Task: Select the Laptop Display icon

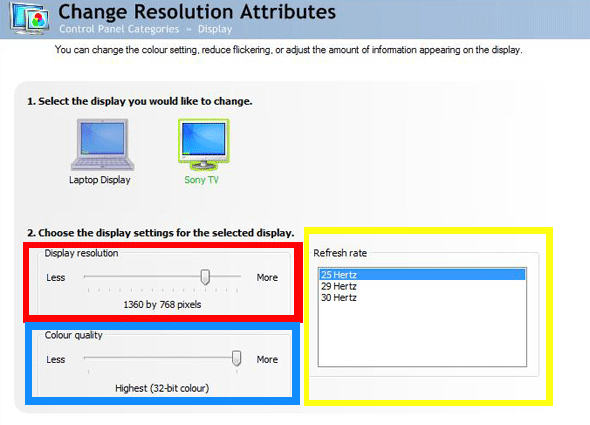Action: pyautogui.click(x=102, y=145)
